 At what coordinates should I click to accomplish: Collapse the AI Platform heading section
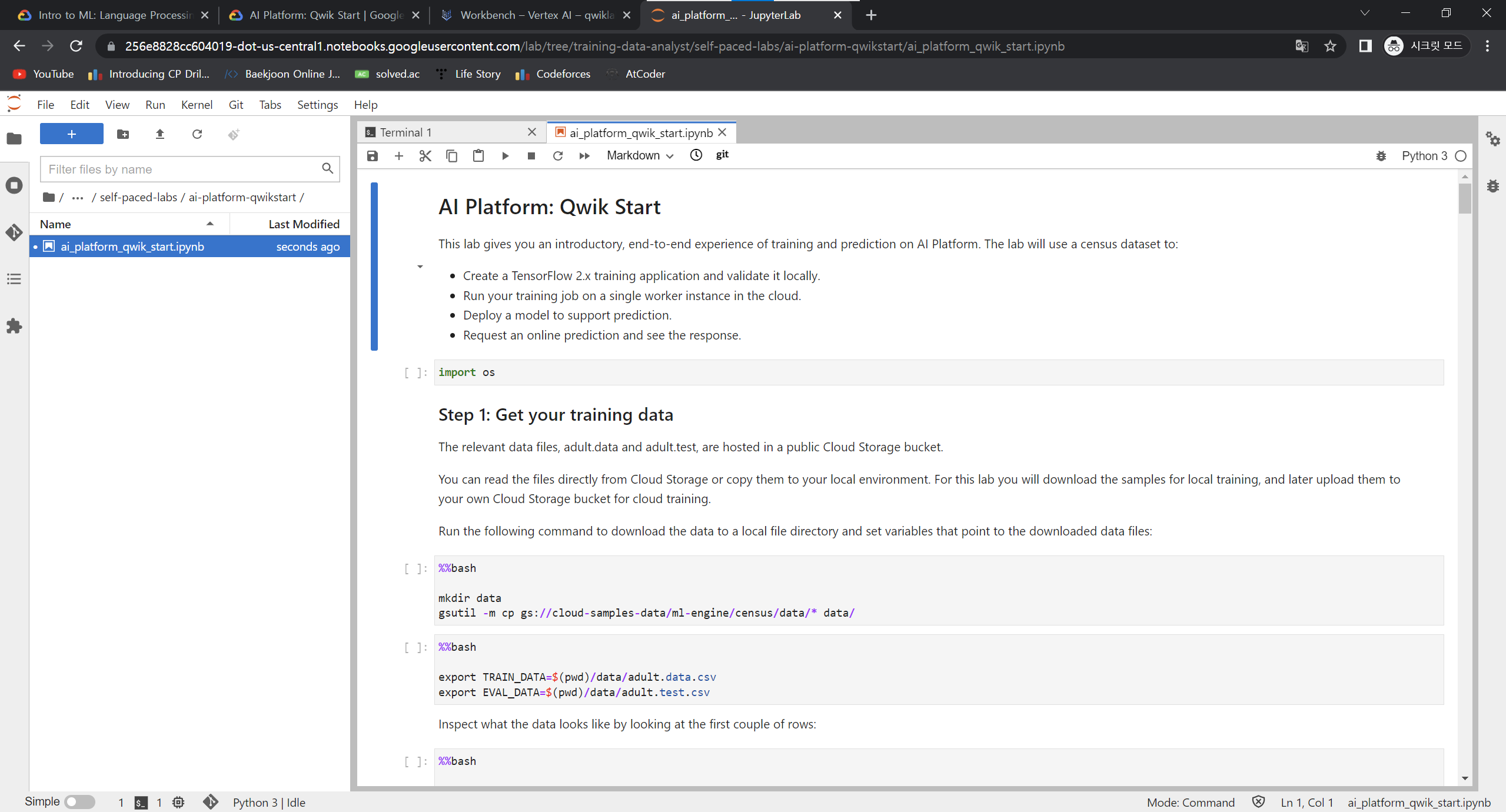(420, 267)
